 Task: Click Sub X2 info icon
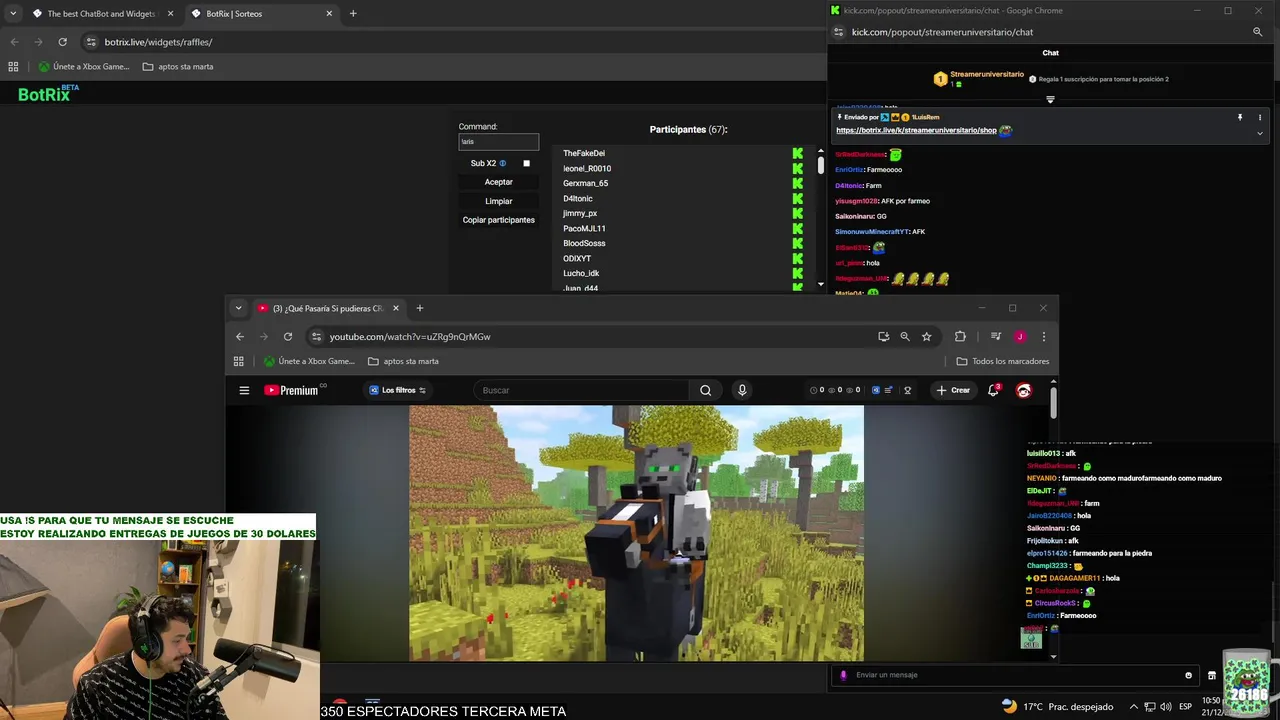[x=502, y=163]
